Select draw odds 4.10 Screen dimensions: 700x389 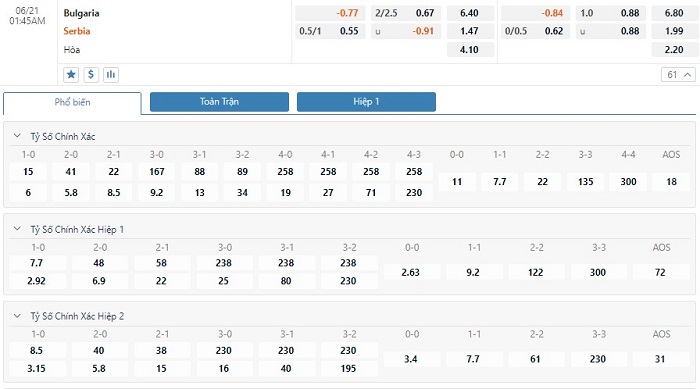(470, 50)
